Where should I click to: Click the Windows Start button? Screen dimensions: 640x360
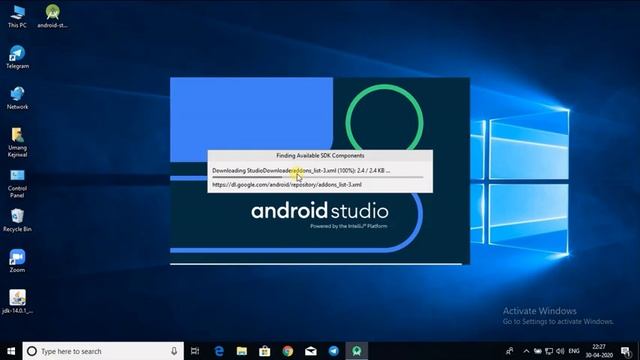click(11, 351)
